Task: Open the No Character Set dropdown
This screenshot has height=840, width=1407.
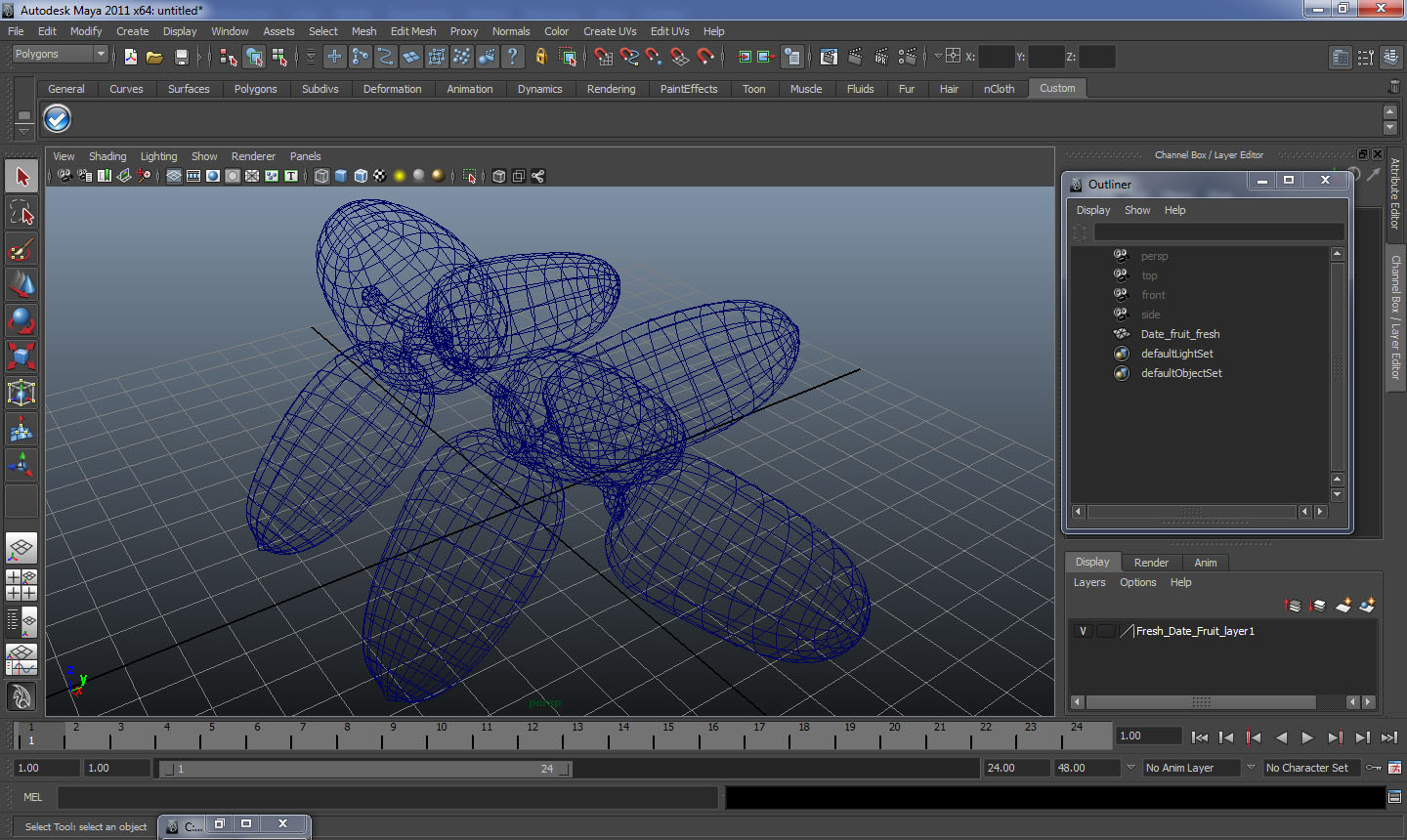Action: [x=1312, y=768]
